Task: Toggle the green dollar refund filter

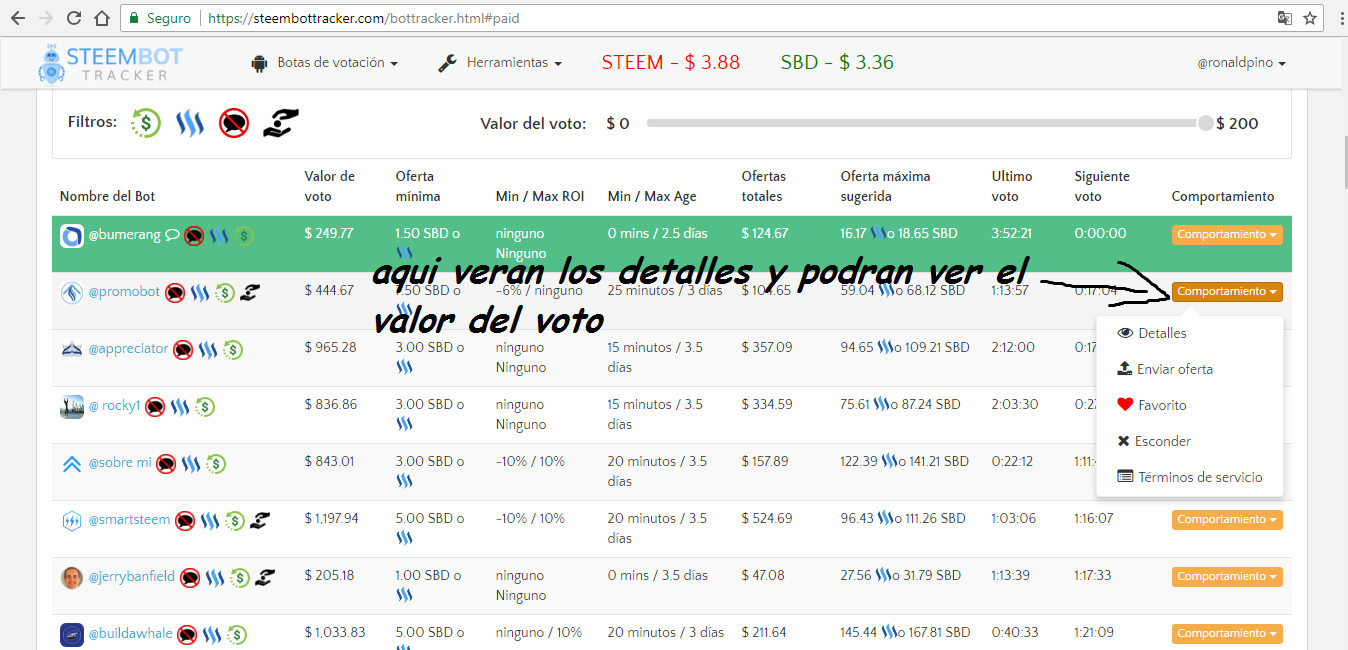Action: point(146,123)
